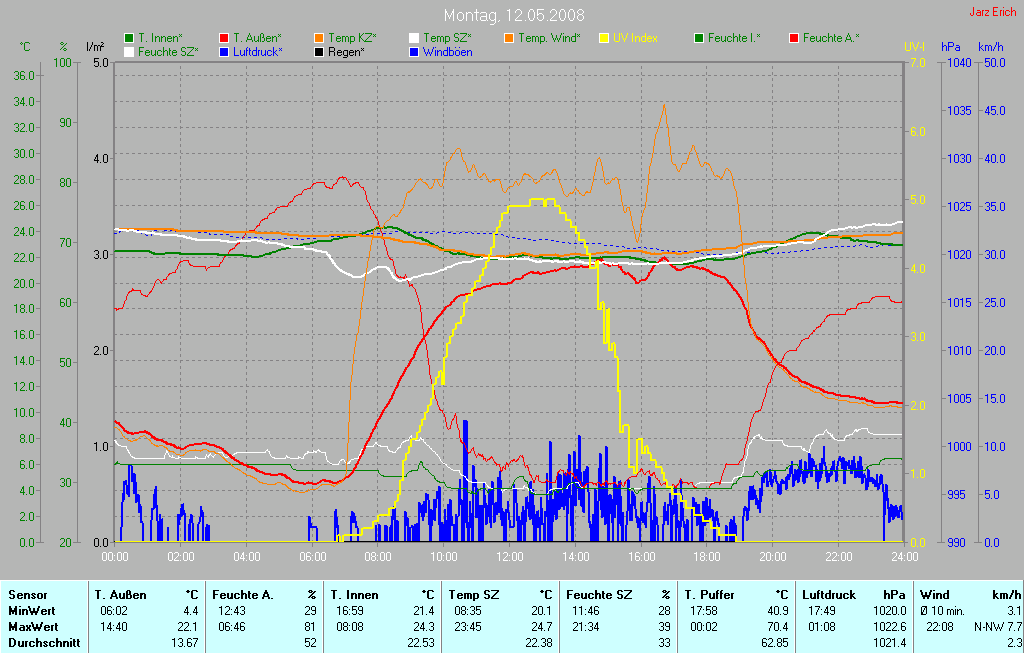The height and width of the screenshot is (653, 1024).
Task: Click the 12:00 time axis label
Action: (509, 557)
